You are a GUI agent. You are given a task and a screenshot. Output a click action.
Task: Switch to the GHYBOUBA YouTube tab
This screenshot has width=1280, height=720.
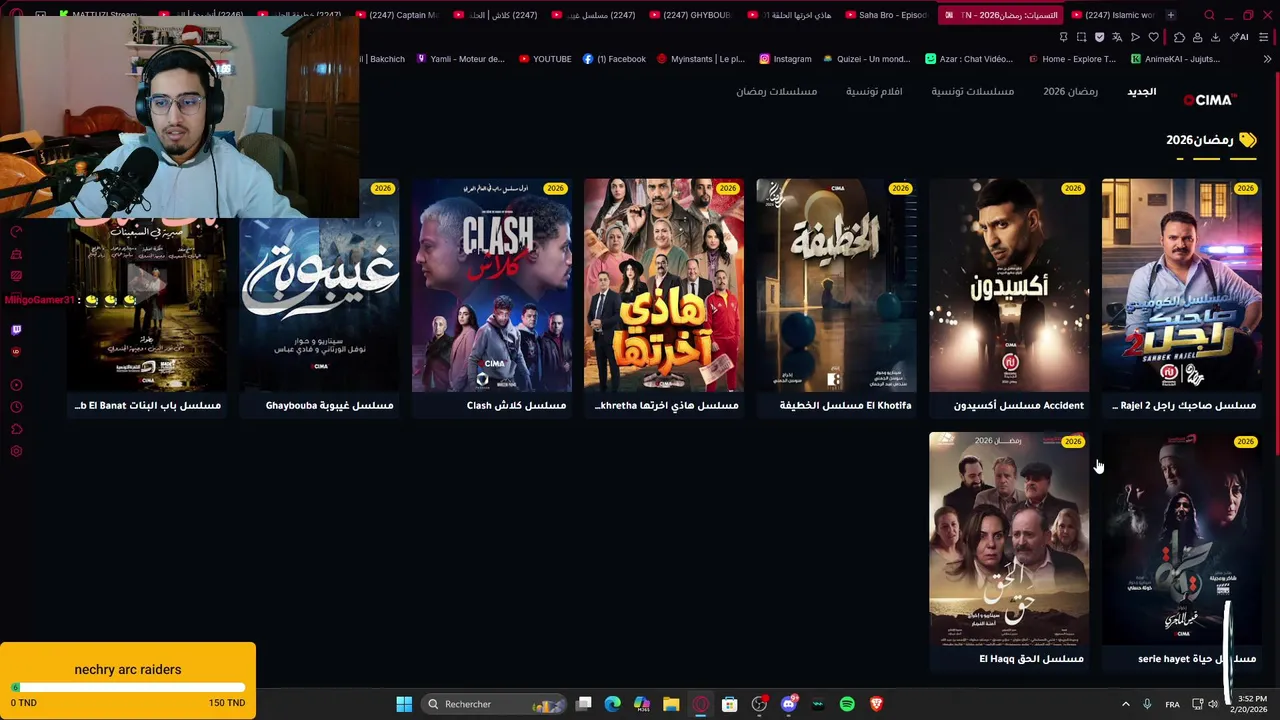click(690, 15)
